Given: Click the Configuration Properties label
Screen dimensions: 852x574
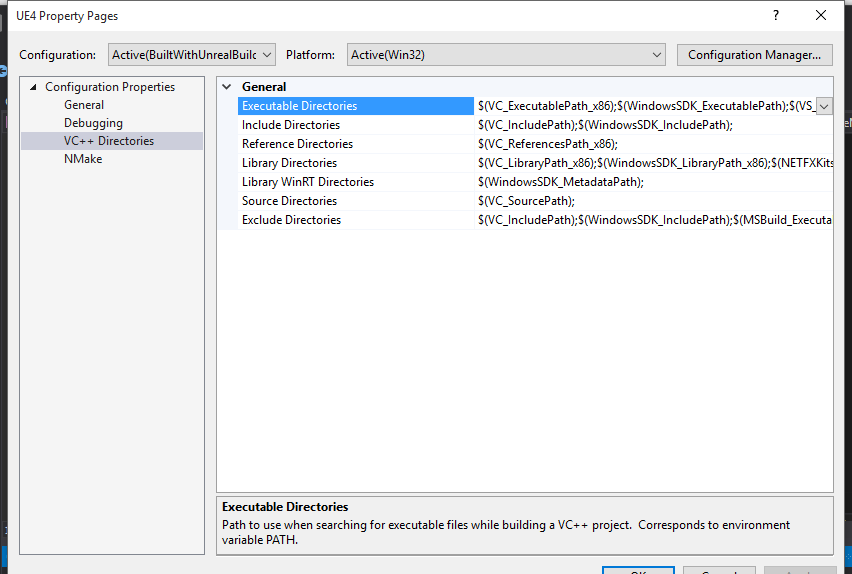Looking at the screenshot, I should pyautogui.click(x=110, y=87).
